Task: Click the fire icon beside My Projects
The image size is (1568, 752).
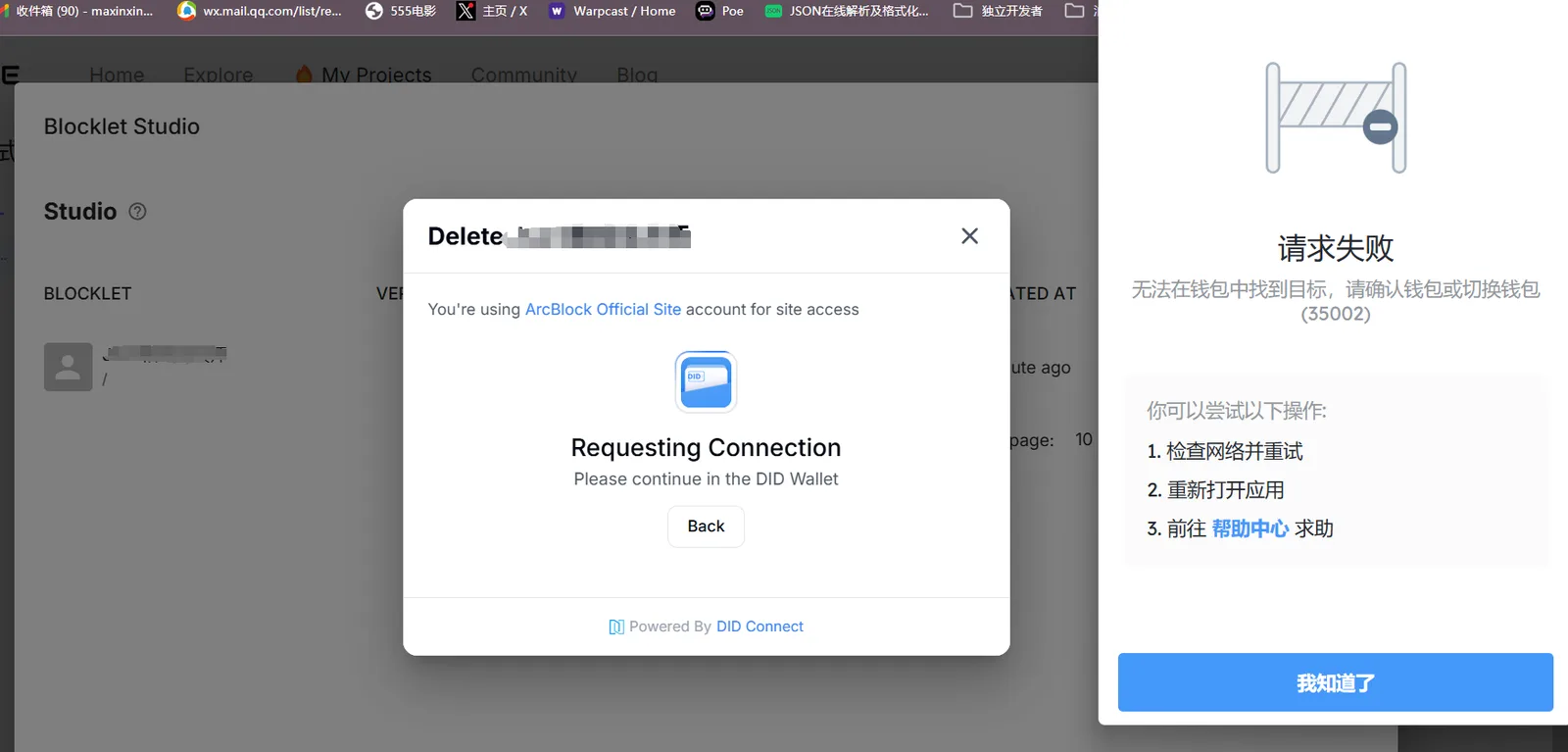Action: (x=305, y=75)
